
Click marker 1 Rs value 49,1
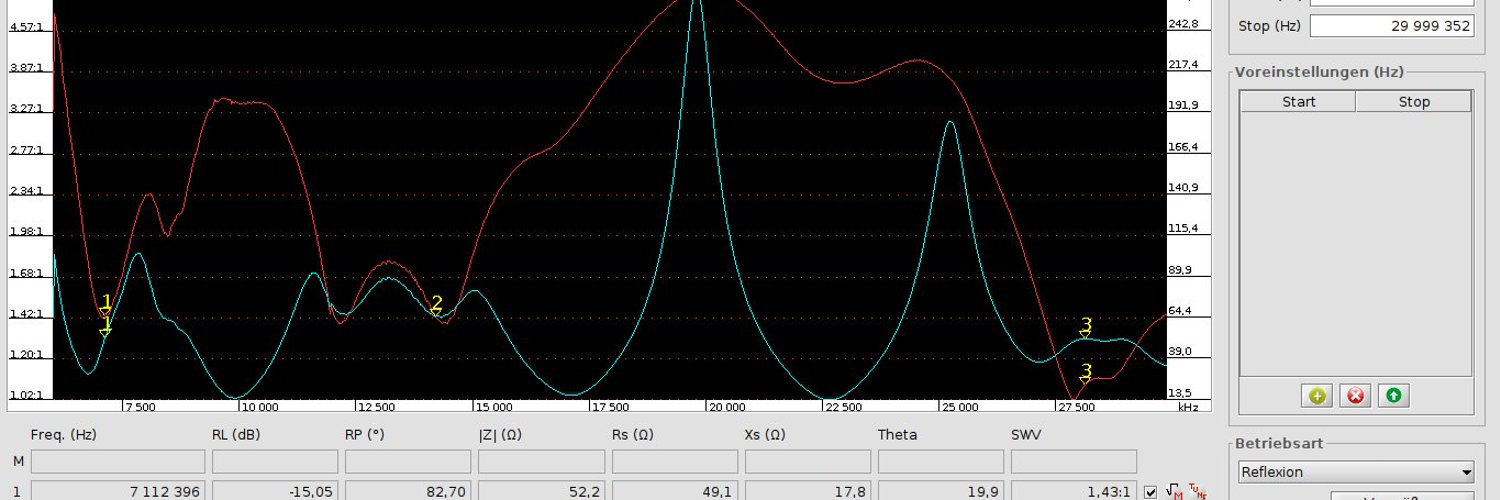[674, 491]
